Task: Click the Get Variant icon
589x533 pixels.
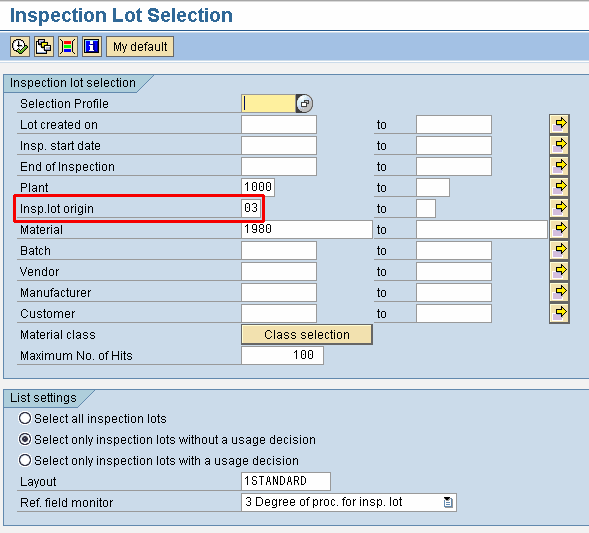Action: coord(44,47)
